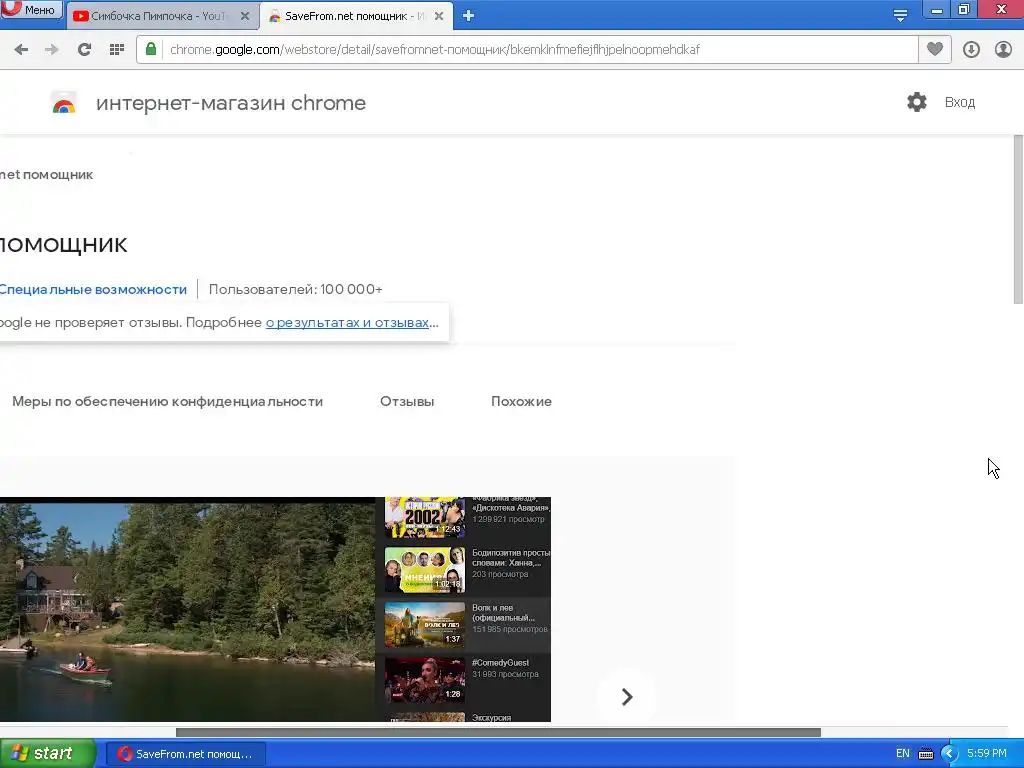Advance screenshots with next chevron arrow
Screen dimensions: 1024x768
pos(626,697)
